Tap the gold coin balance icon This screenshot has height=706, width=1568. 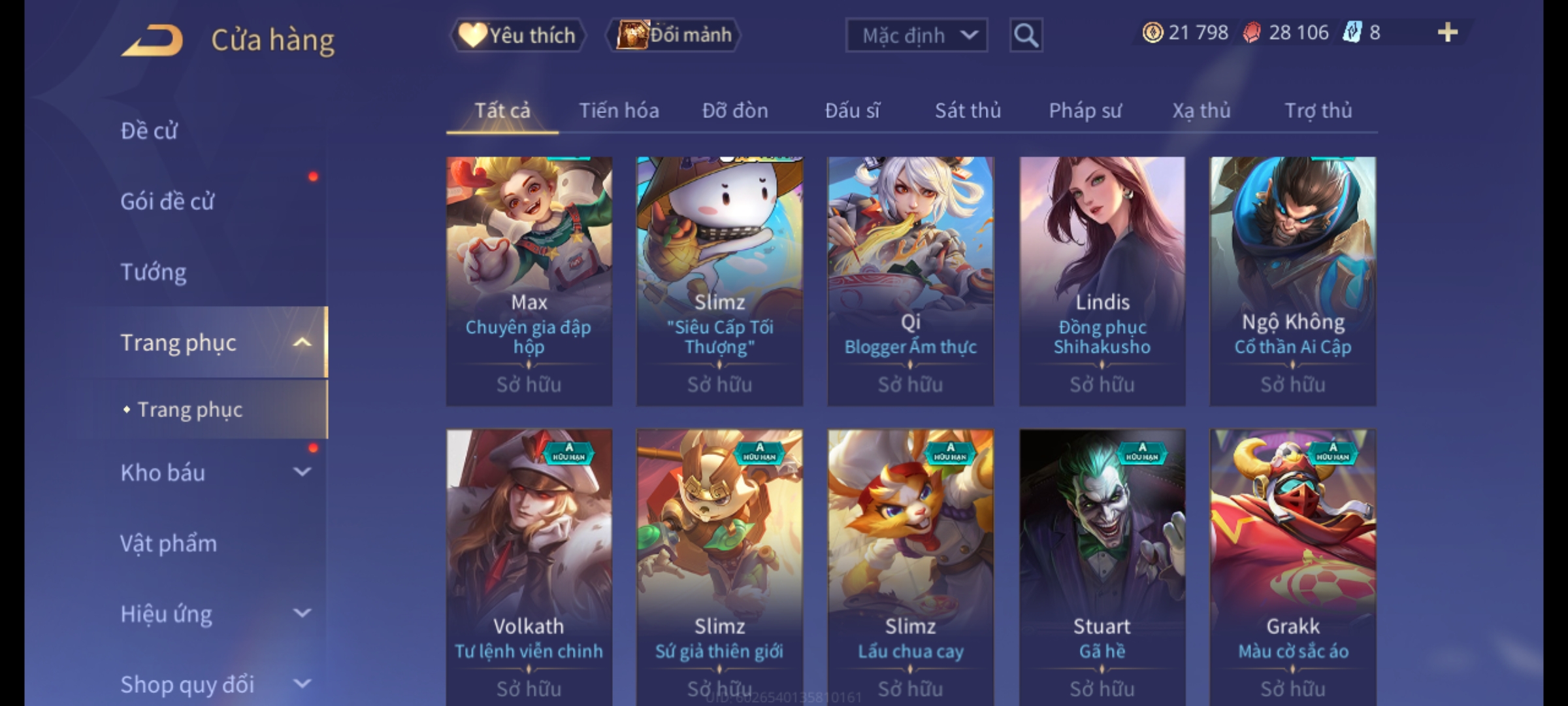pos(1152,33)
